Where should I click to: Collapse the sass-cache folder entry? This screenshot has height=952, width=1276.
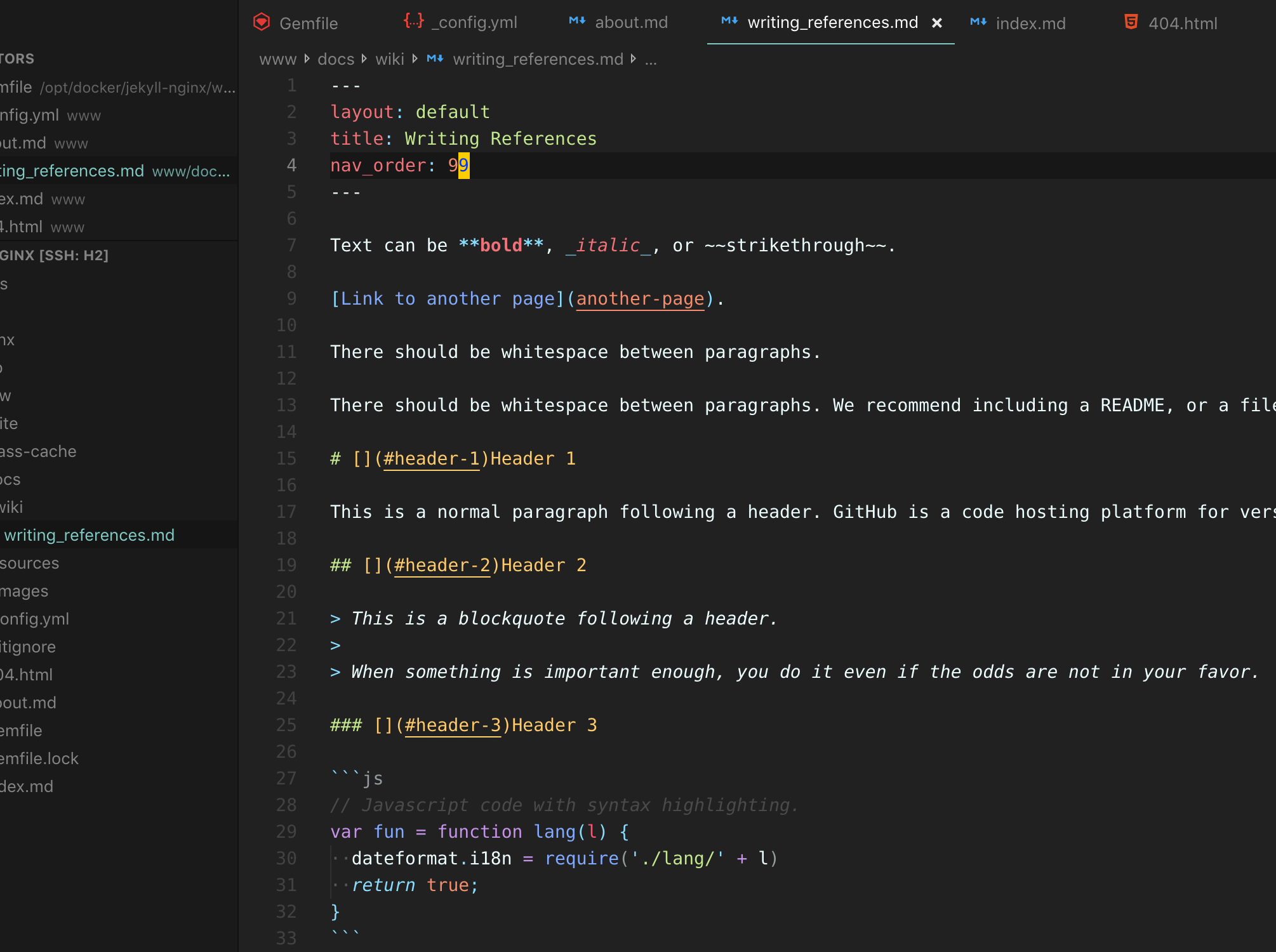(x=38, y=451)
